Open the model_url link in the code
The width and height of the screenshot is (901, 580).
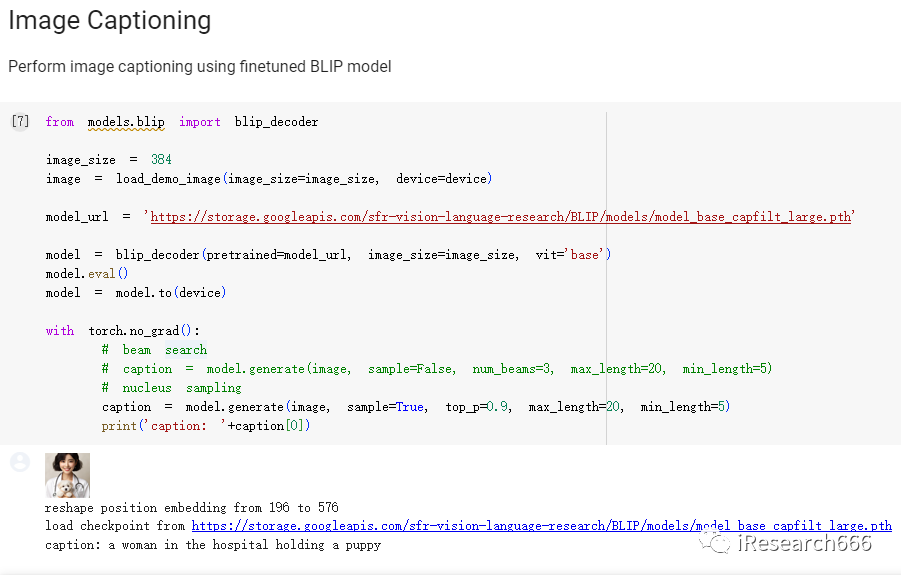pyautogui.click(x=500, y=217)
